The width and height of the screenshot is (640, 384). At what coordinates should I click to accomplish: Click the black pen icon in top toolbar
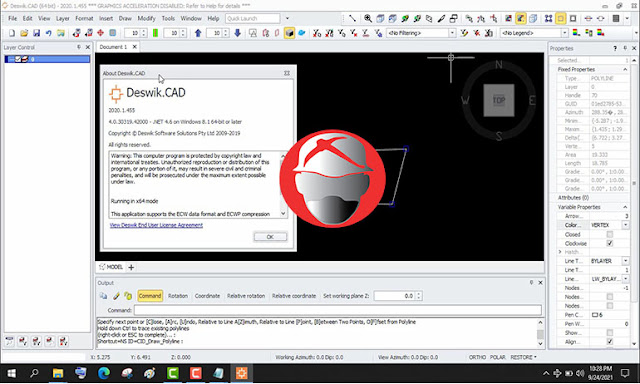441,18
